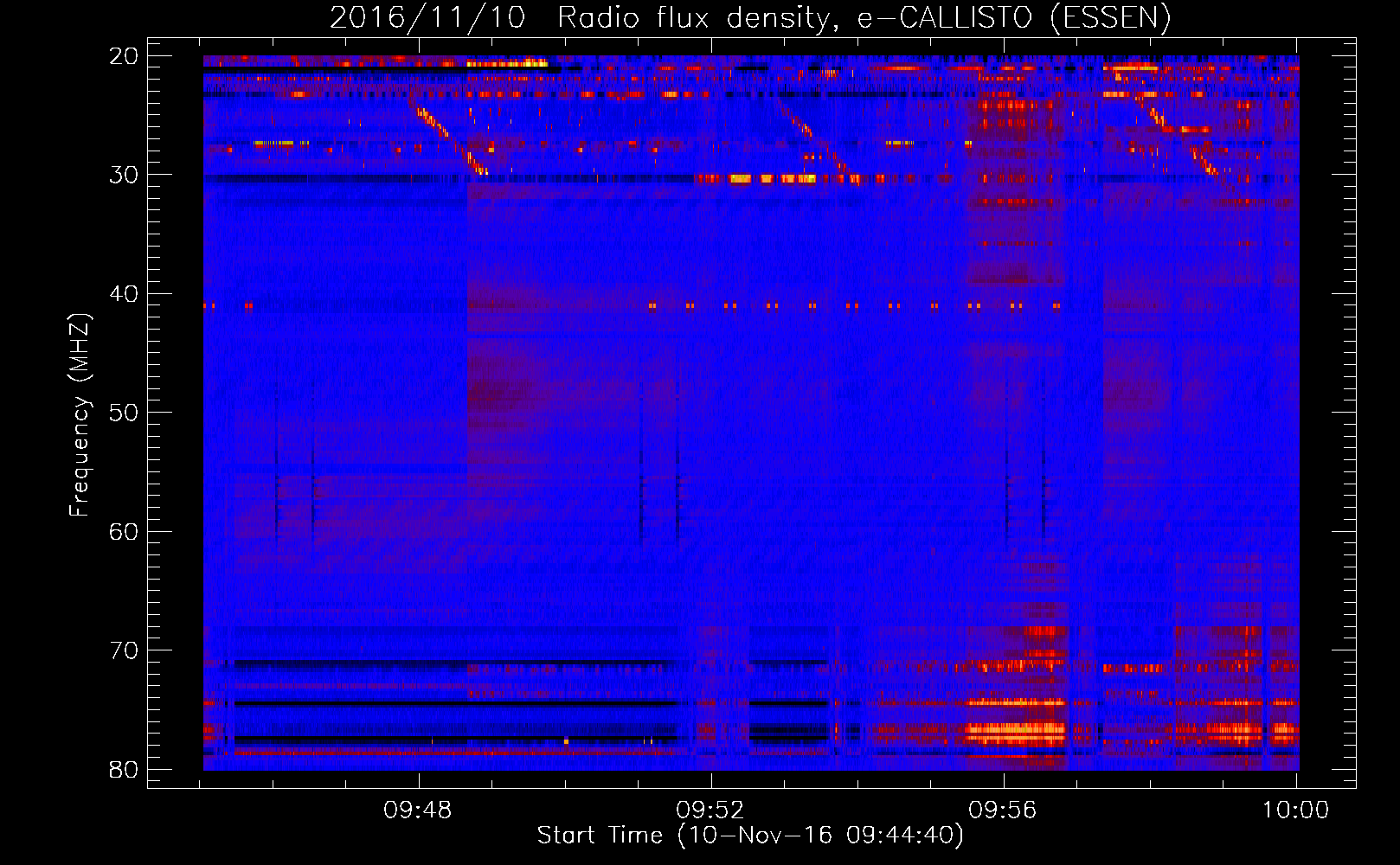Click the 70 frequency tick label

tap(125, 650)
